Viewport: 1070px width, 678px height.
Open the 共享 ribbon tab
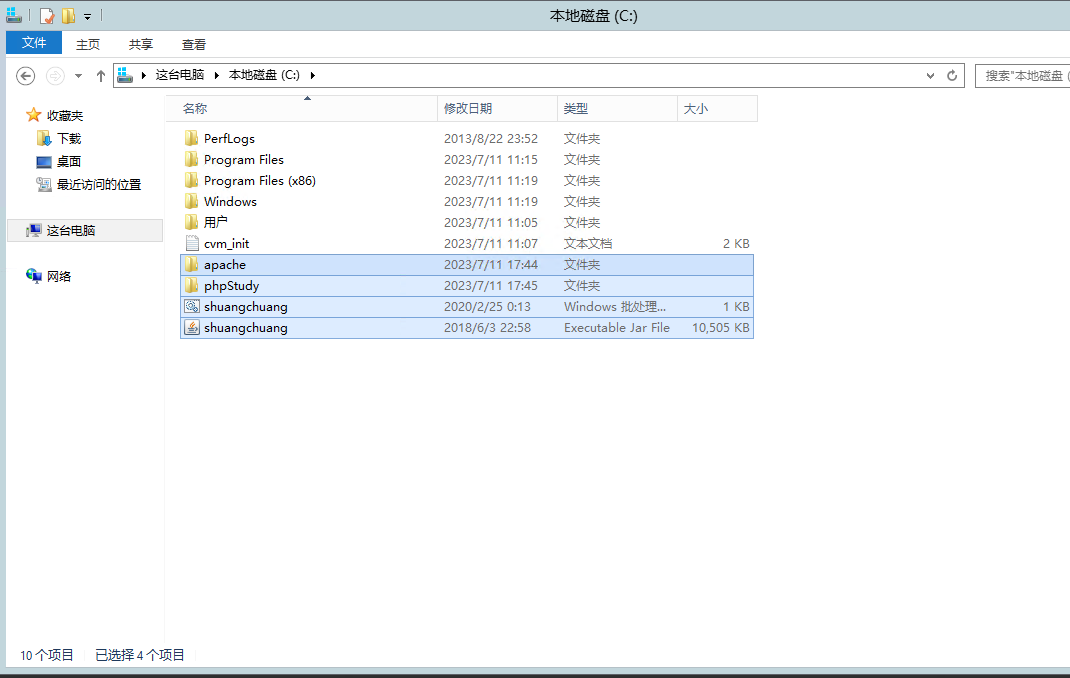pos(141,44)
